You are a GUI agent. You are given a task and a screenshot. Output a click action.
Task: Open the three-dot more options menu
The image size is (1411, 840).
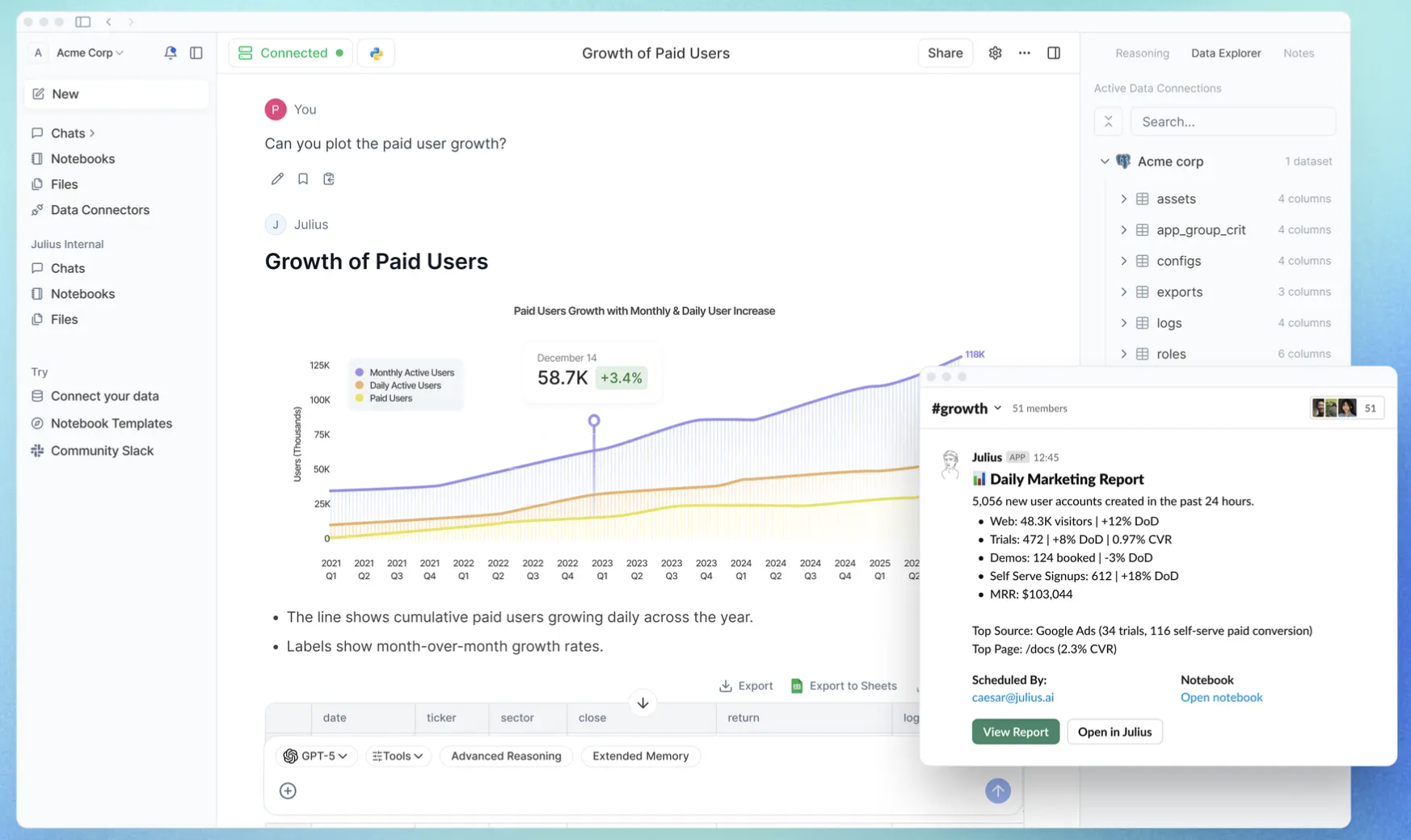1024,52
